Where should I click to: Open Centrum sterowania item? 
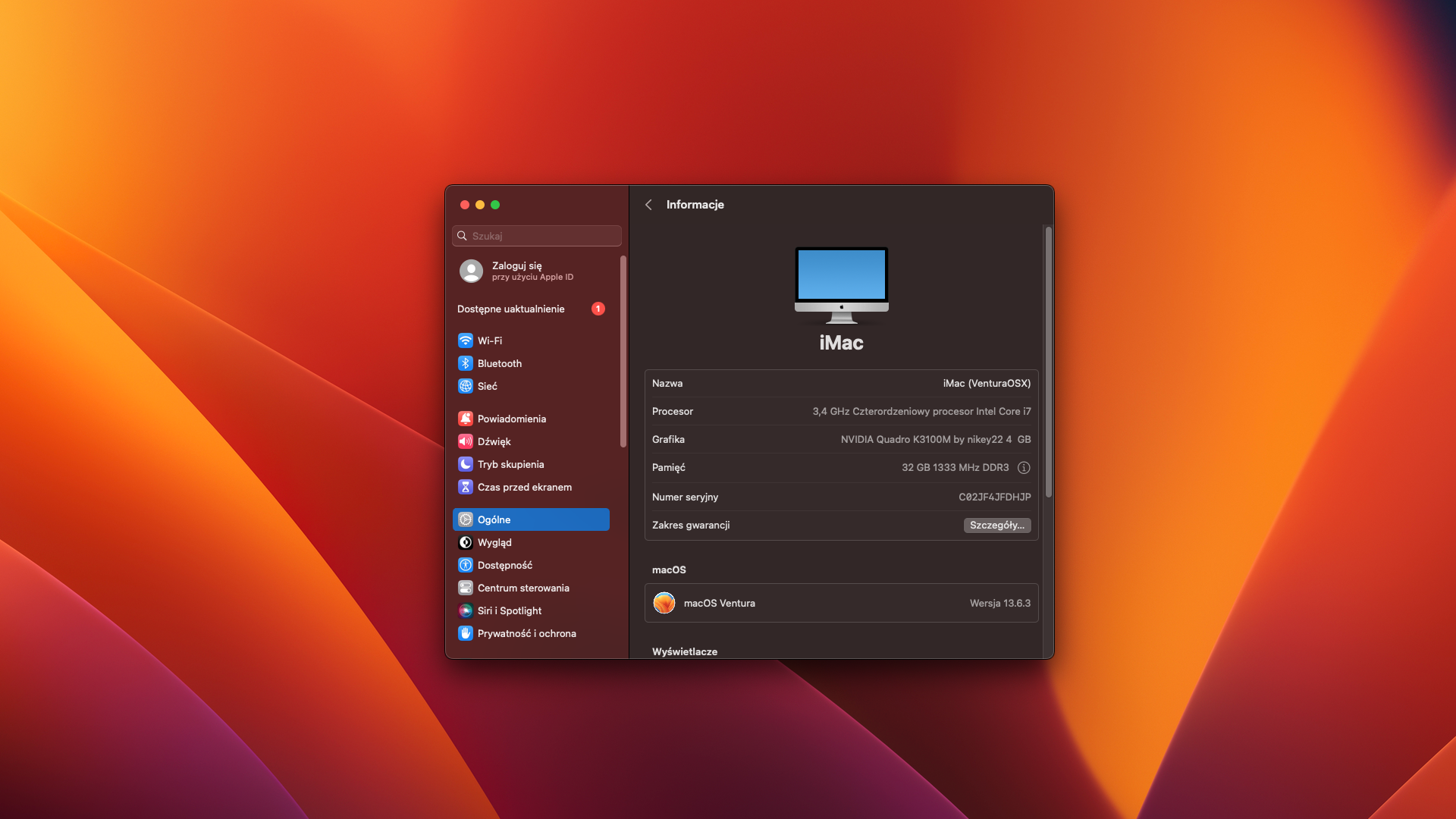pos(522,588)
